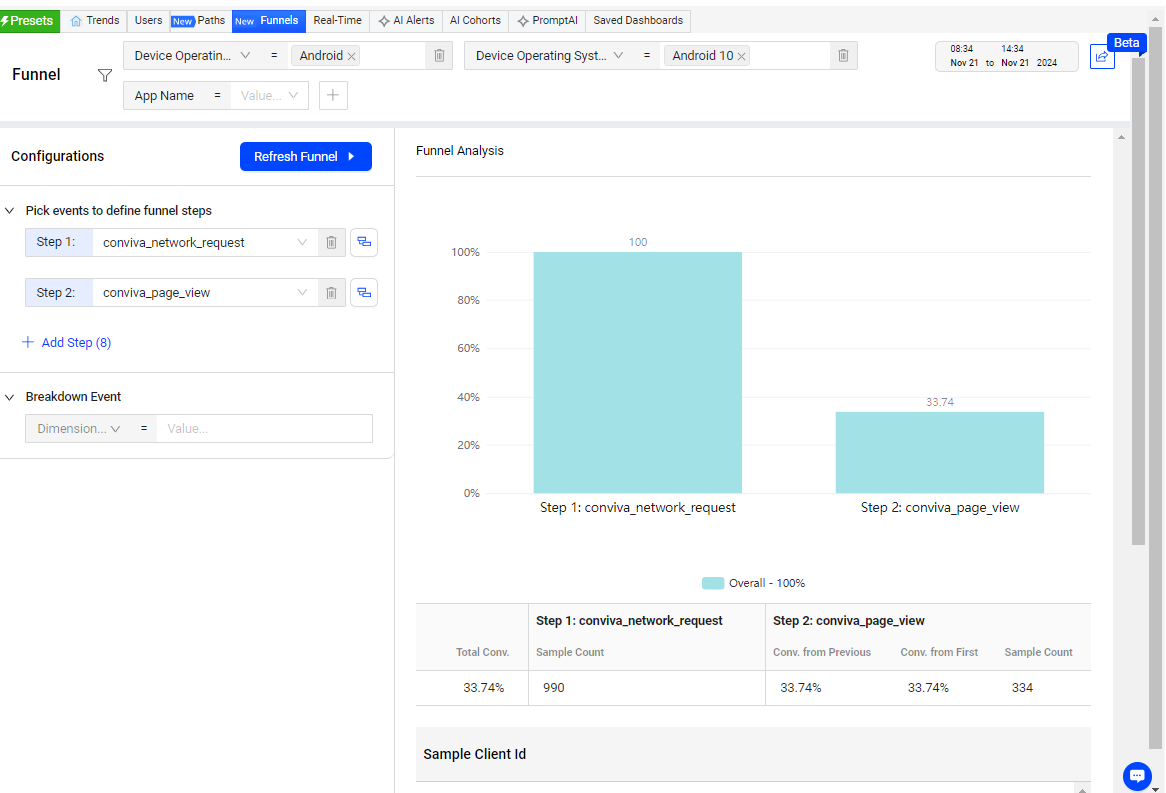The width and height of the screenshot is (1166, 793).
Task: Switch to the Real-Time tab
Action: pos(338,21)
